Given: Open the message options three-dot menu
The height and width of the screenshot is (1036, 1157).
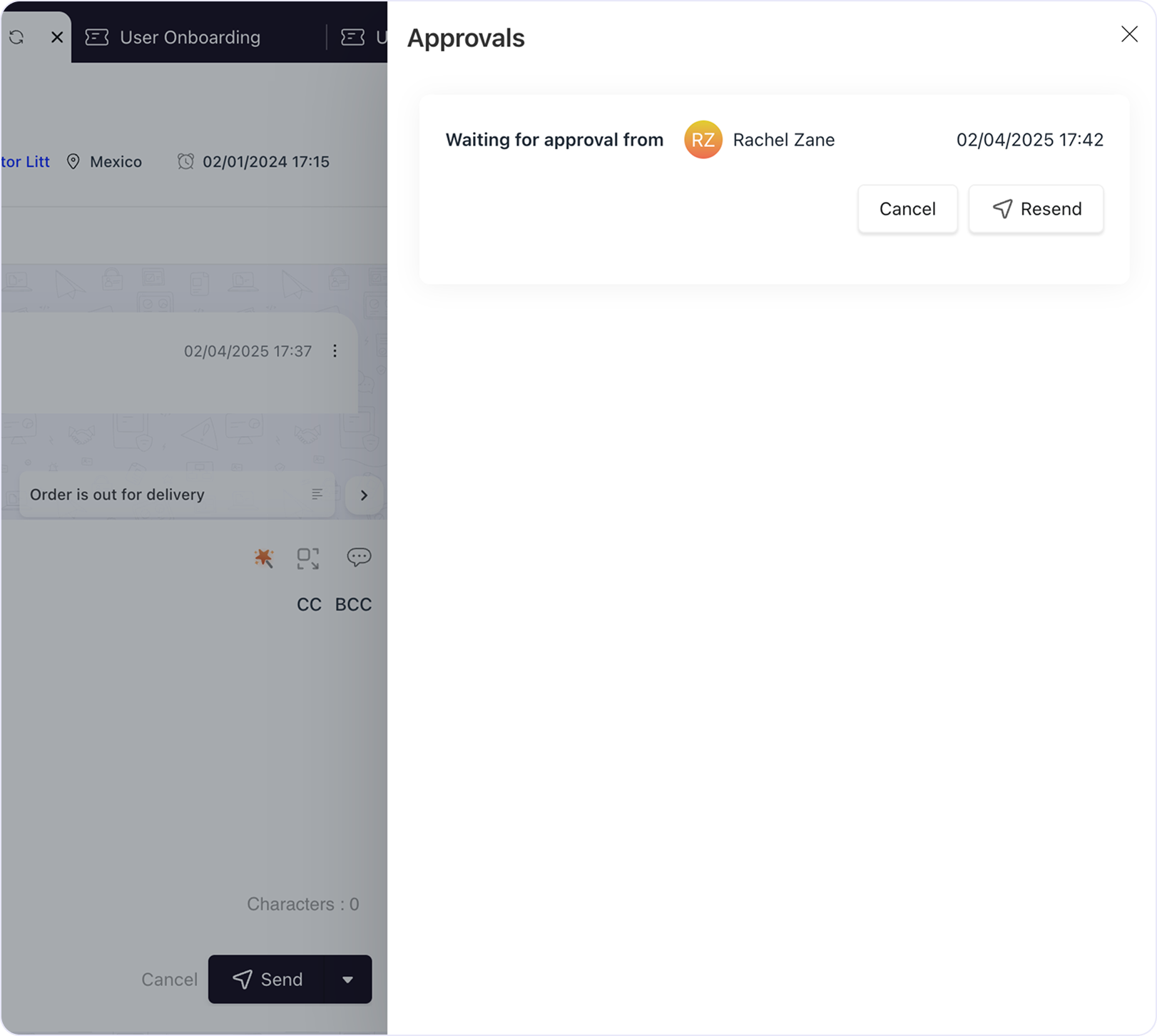Looking at the screenshot, I should click(x=335, y=351).
